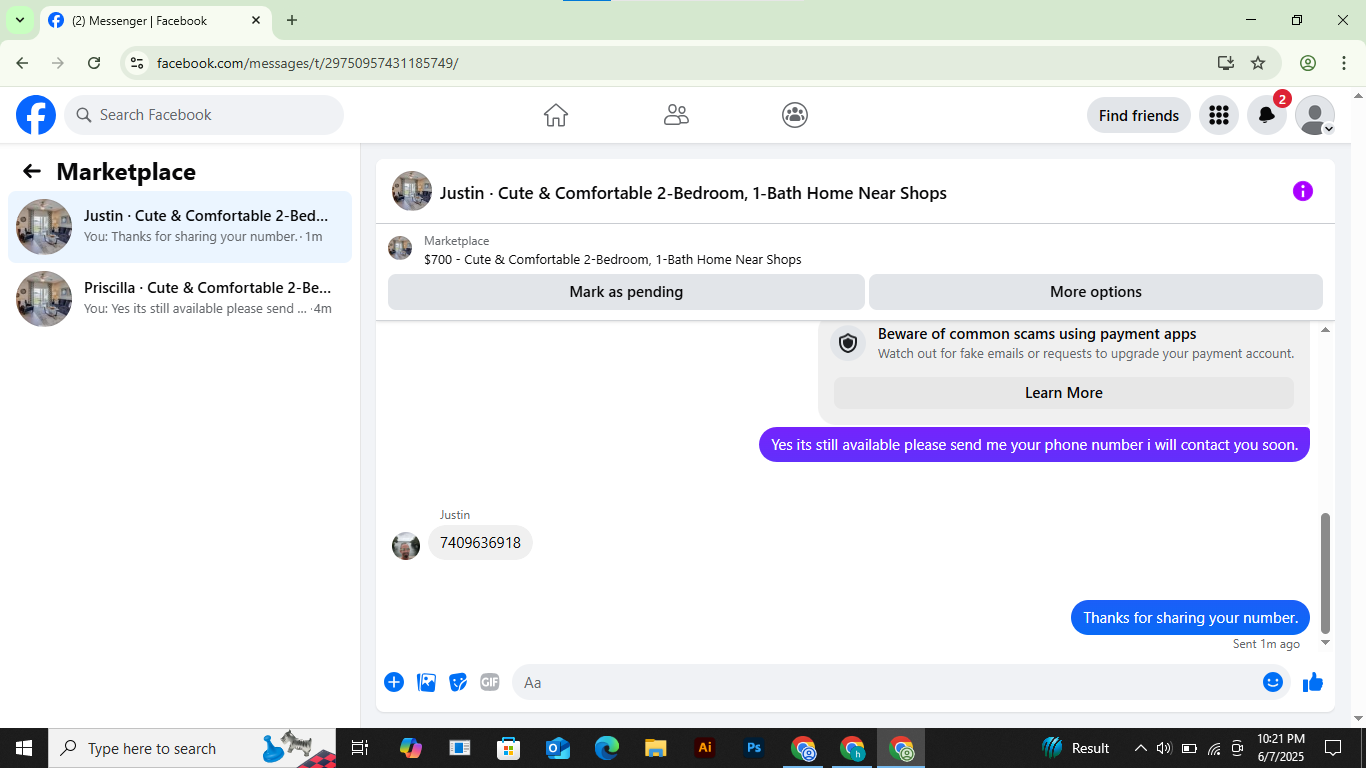
Task: Open File Explorer from taskbar
Action: [x=655, y=748]
